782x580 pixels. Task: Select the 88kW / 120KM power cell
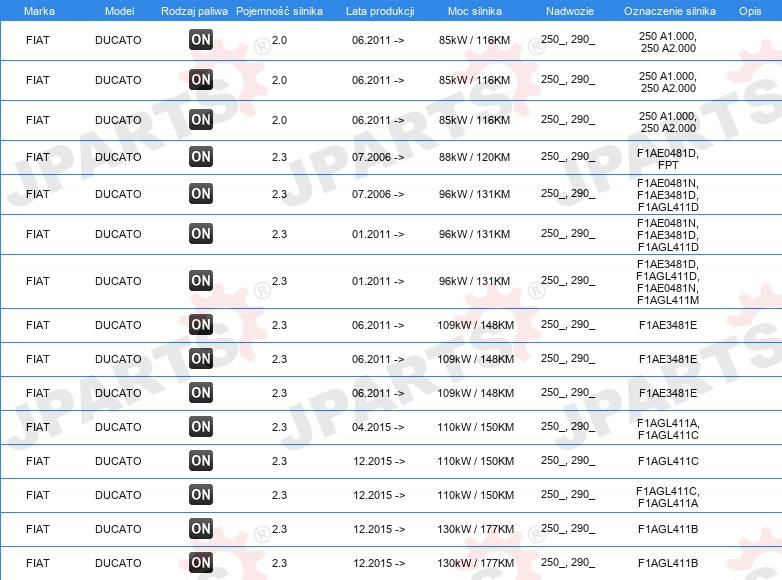click(x=474, y=157)
